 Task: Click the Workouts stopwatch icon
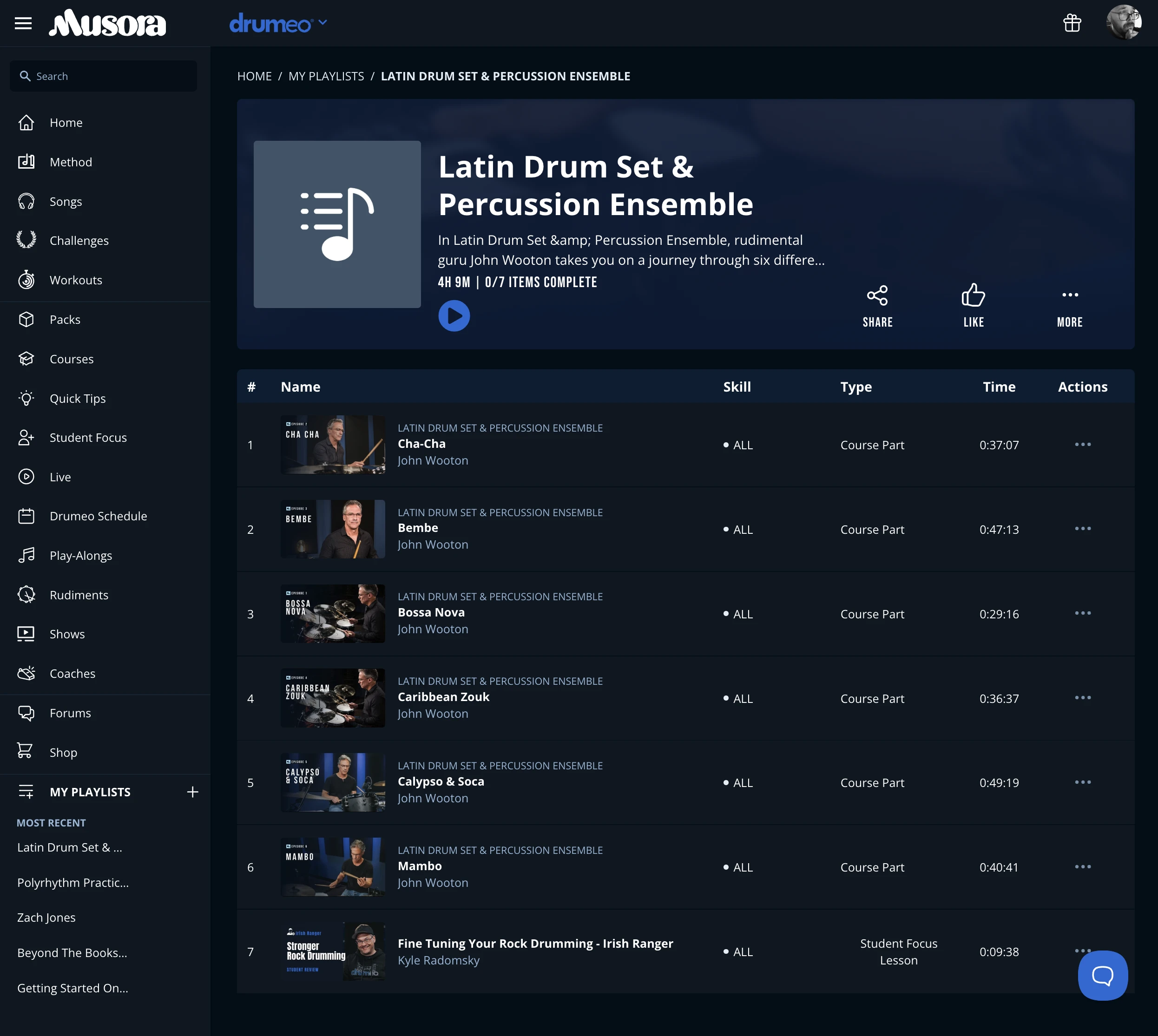point(26,280)
